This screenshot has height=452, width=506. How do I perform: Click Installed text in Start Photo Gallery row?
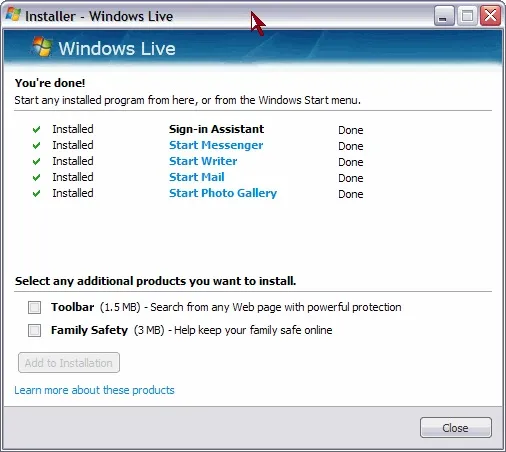coord(73,193)
